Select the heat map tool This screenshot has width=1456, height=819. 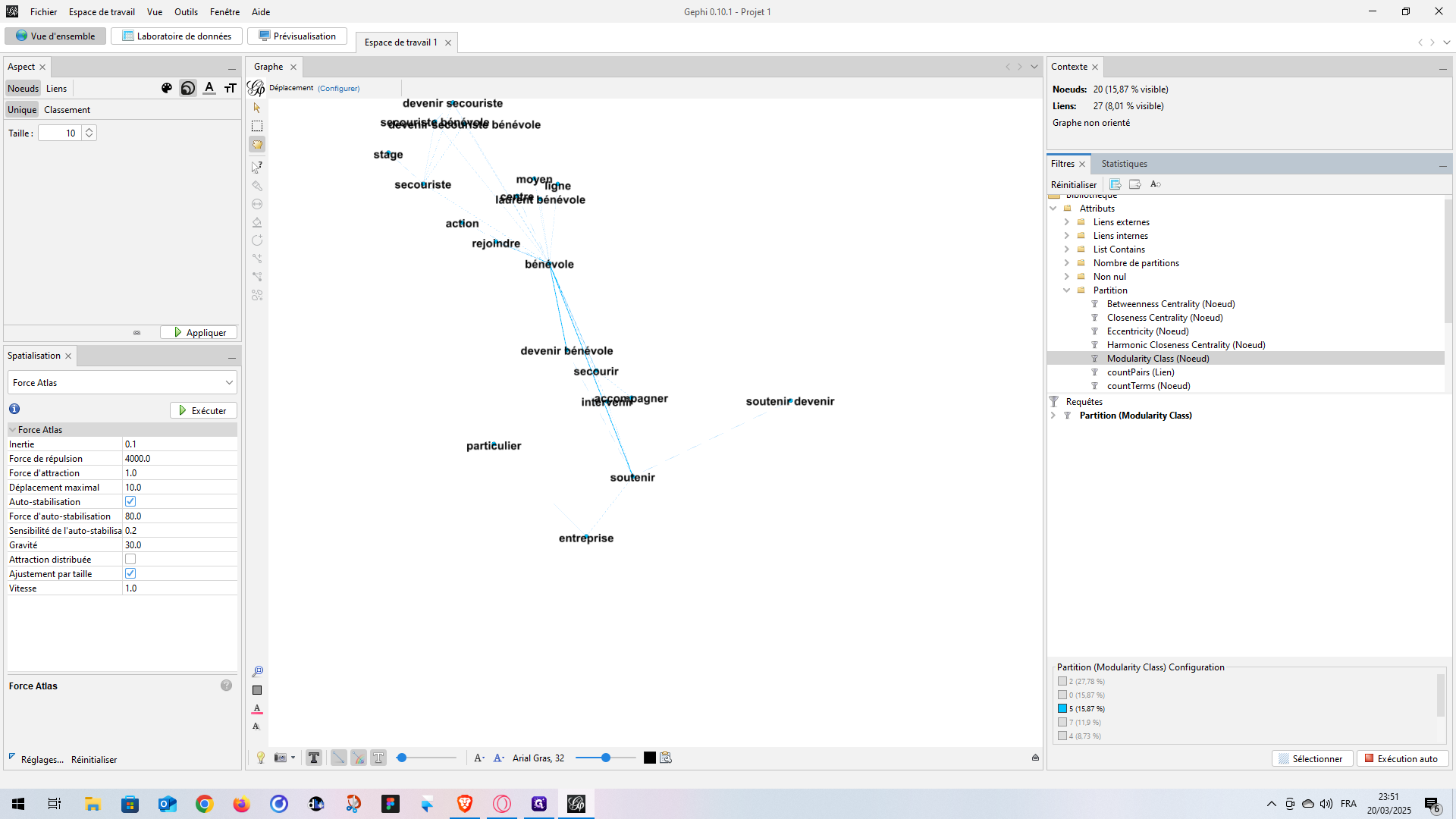point(257,295)
